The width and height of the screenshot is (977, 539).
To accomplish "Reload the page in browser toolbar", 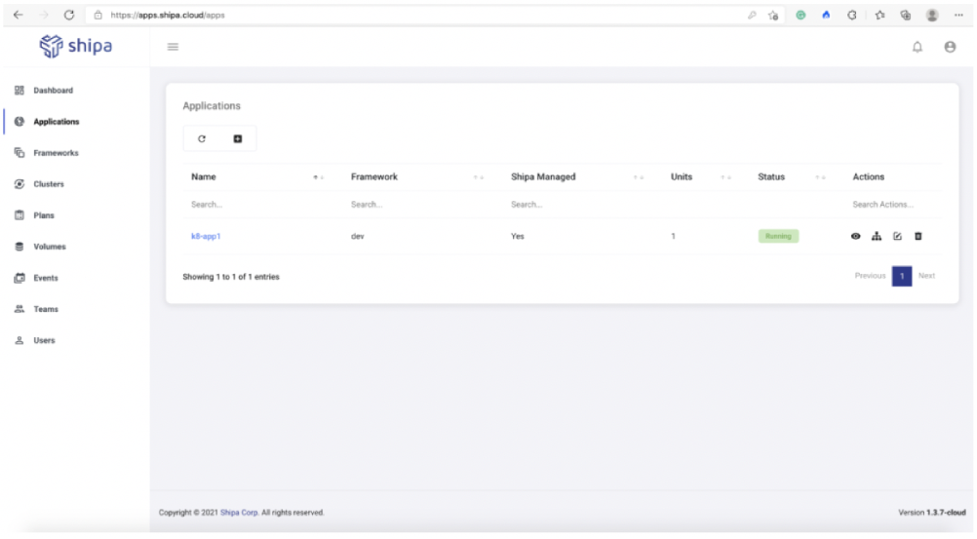I will coord(69,15).
